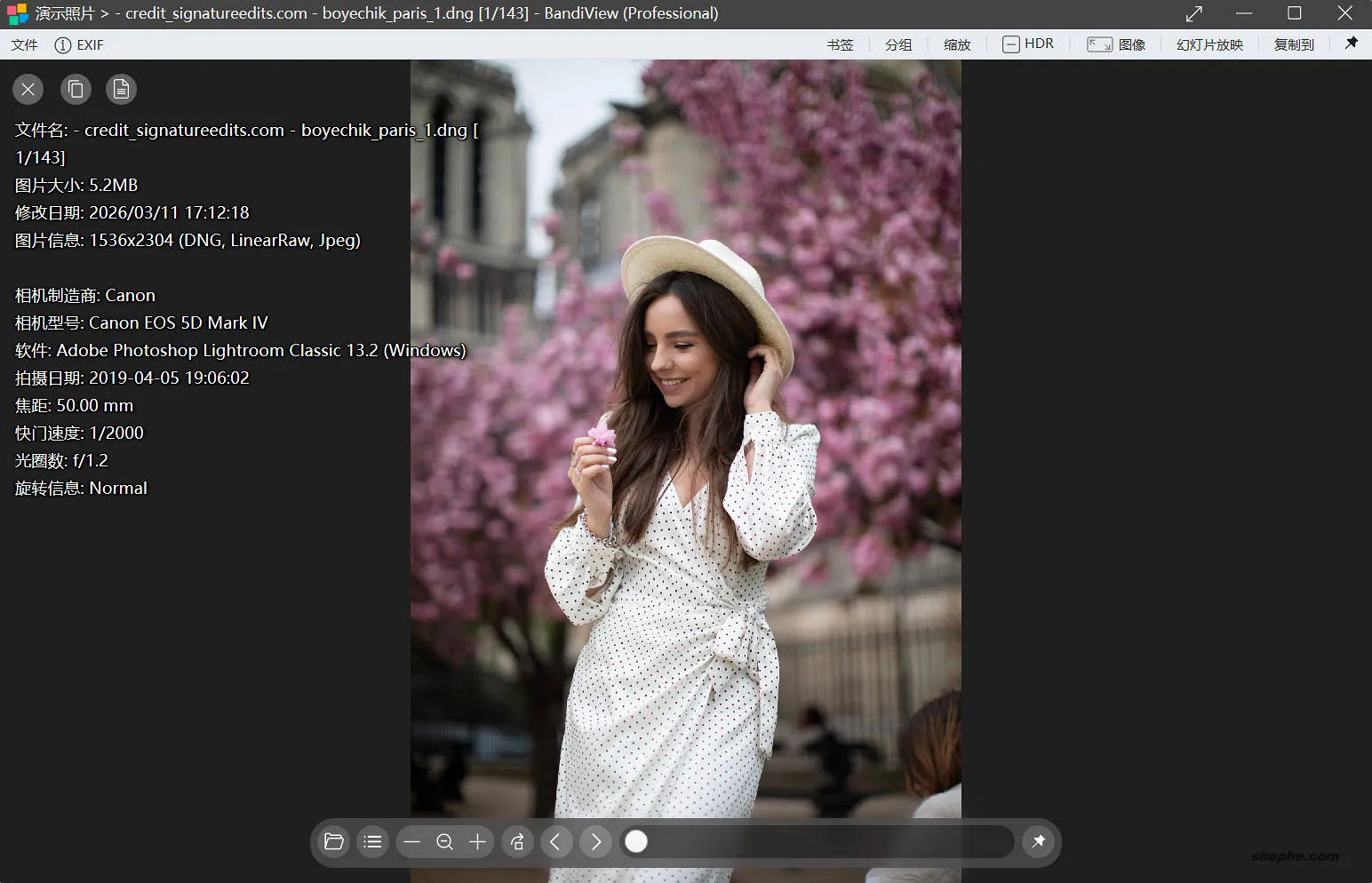Expand the 缩放 zoom dropdown
The height and width of the screenshot is (883, 1372).
pyautogui.click(x=957, y=44)
